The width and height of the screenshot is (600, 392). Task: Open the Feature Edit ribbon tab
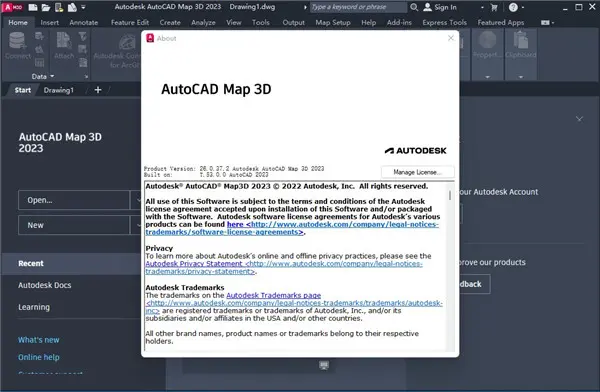[x=130, y=23]
